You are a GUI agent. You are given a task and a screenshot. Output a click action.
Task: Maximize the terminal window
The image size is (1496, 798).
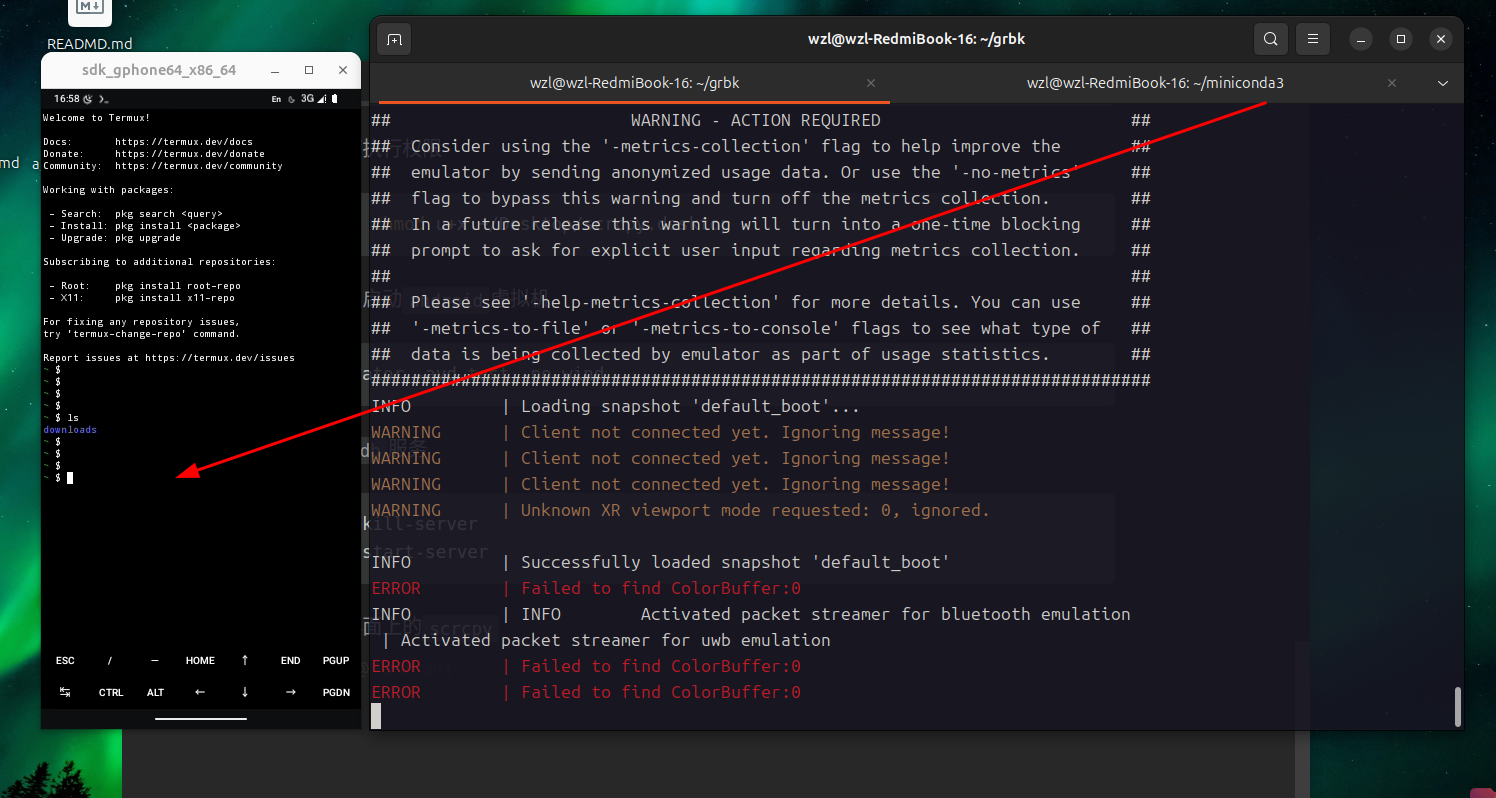[1401, 40]
